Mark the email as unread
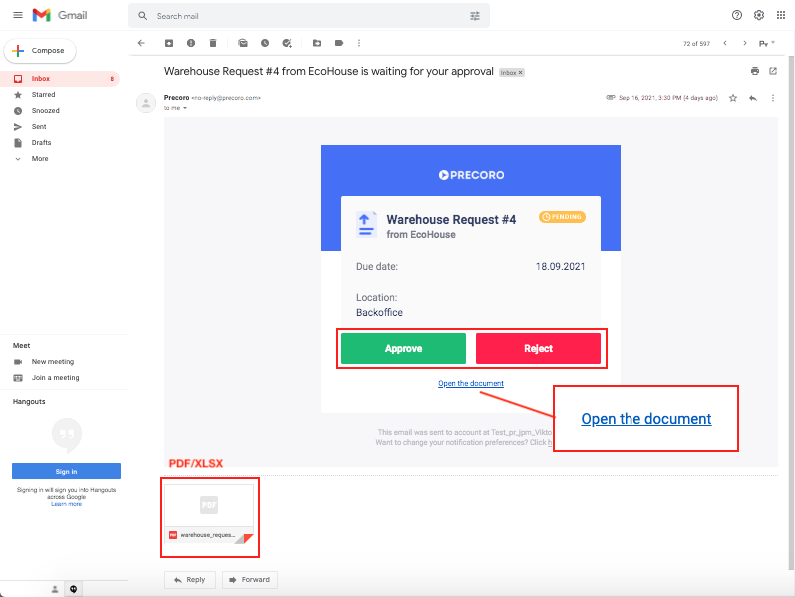Viewport: 795px width, 597px height. 243,43
